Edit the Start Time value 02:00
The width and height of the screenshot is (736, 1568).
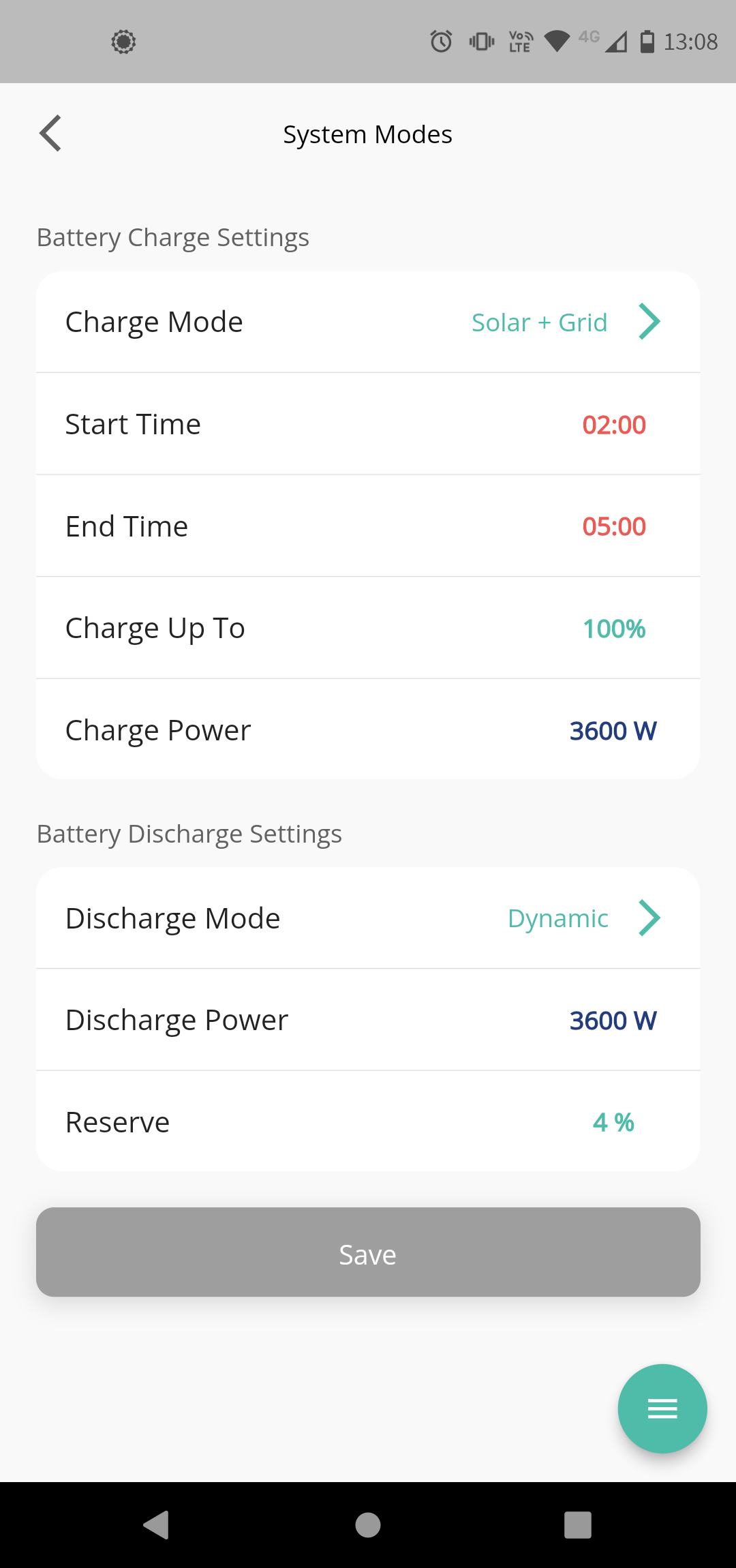pos(614,425)
